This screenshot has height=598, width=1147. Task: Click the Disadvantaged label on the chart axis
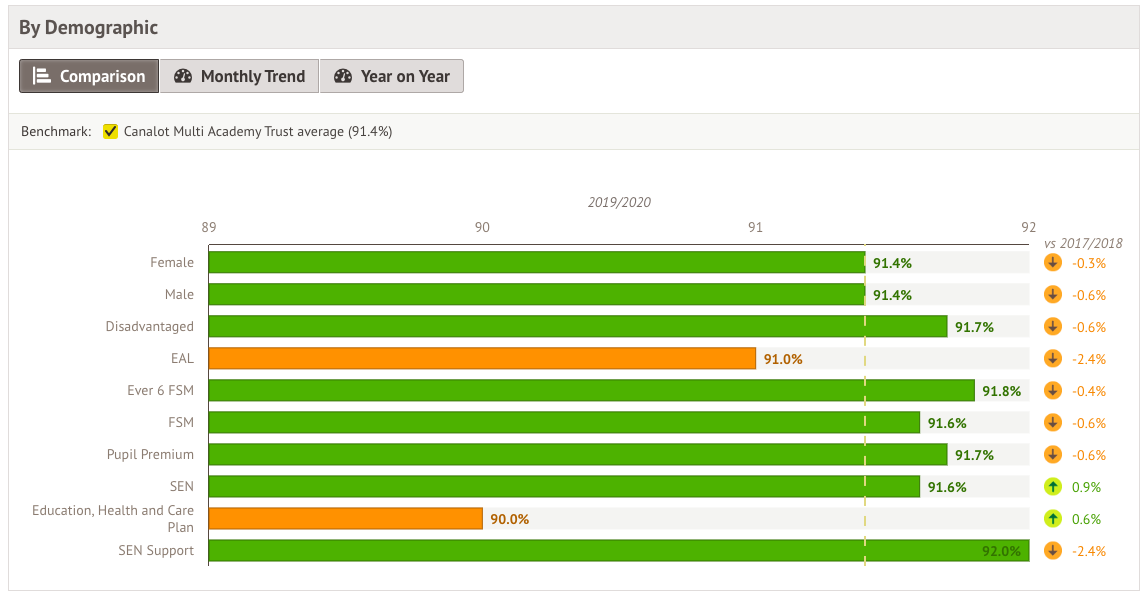point(150,327)
